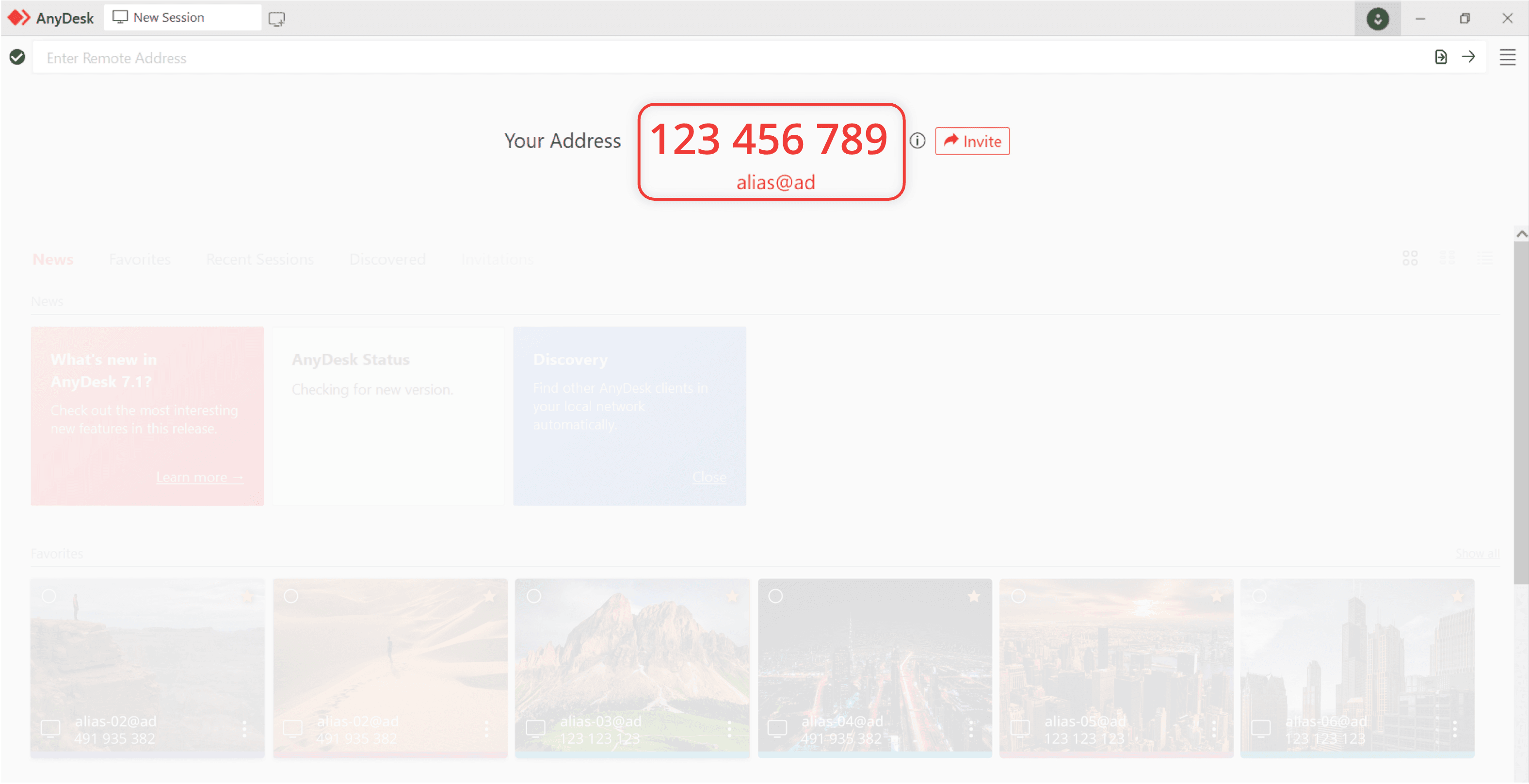The height and width of the screenshot is (784, 1529).
Task: Open options menu on alias-03@ad card
Action: (x=729, y=729)
